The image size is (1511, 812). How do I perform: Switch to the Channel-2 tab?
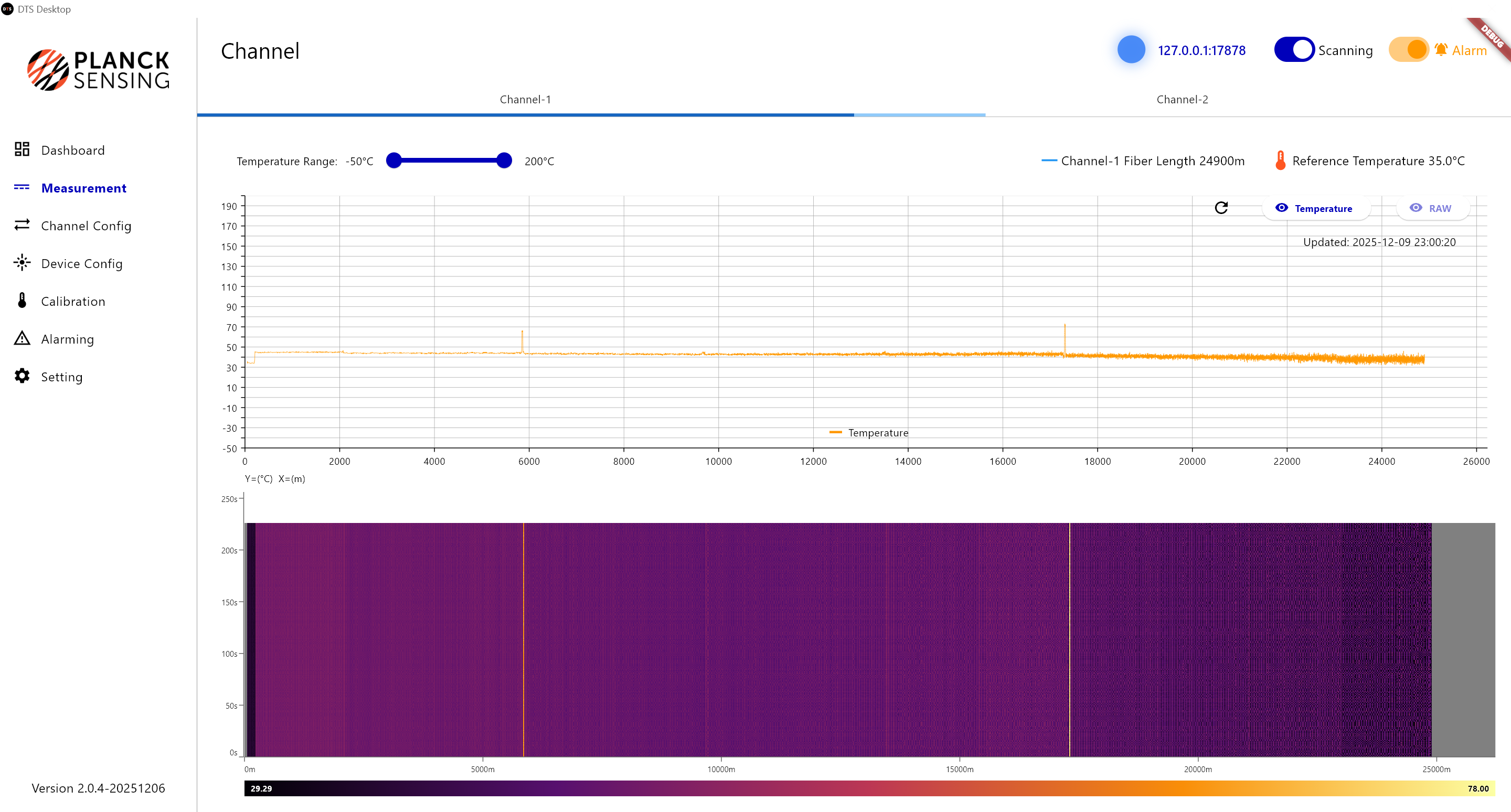tap(1182, 100)
